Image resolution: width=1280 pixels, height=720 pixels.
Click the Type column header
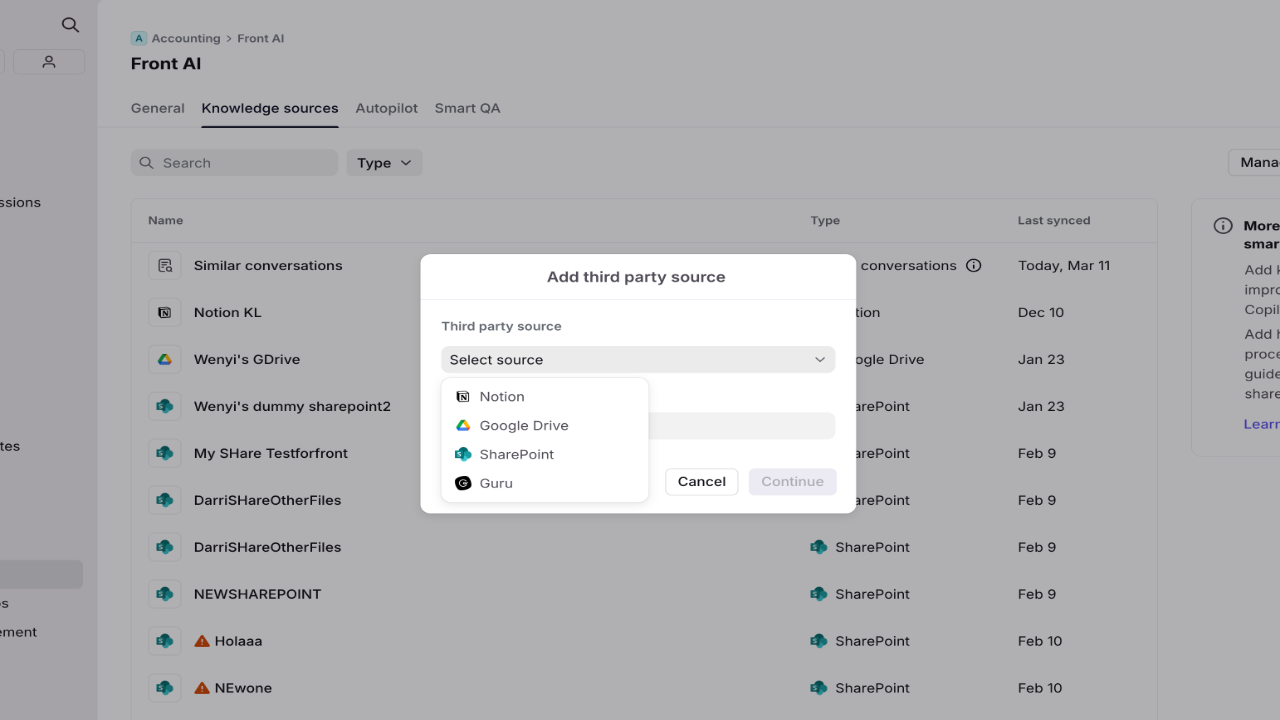point(825,220)
